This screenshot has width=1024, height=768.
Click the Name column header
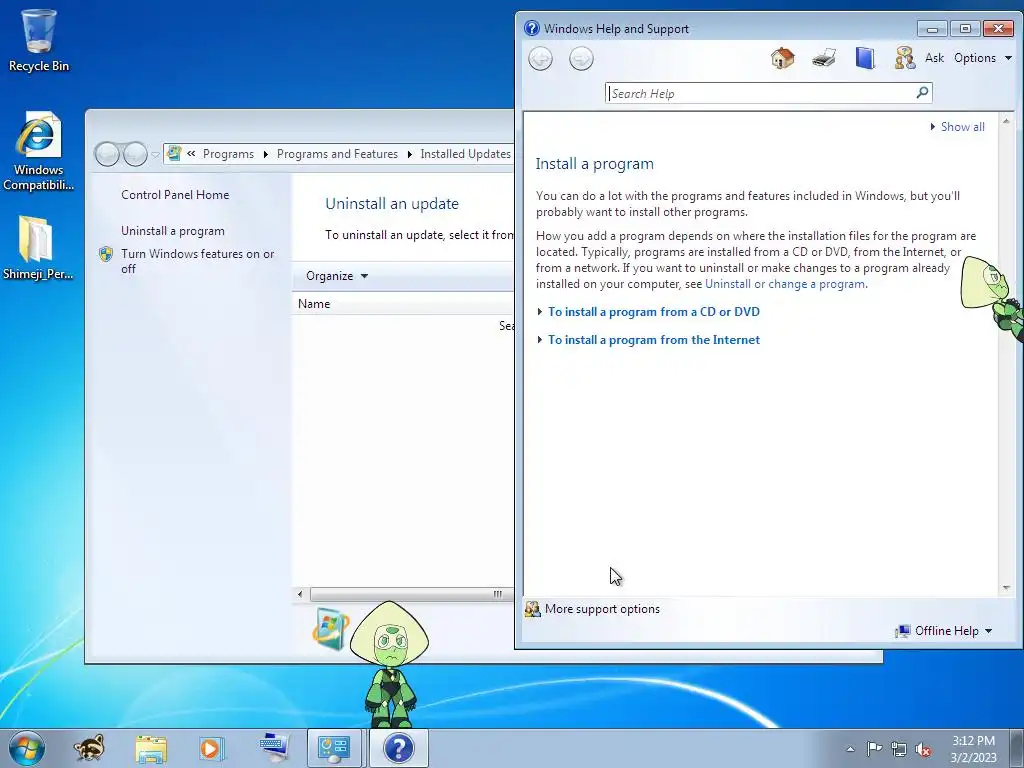[402, 304]
